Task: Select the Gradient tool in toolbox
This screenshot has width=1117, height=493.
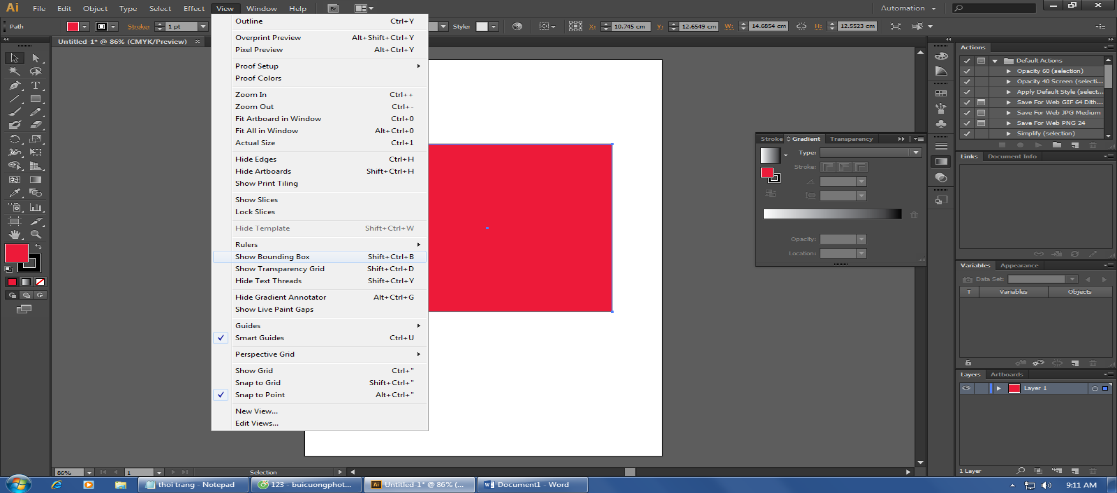Action: 35,180
